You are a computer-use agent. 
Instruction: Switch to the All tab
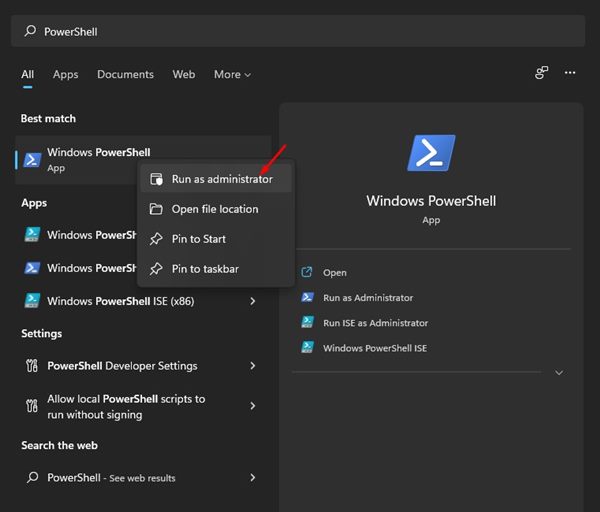tap(28, 75)
